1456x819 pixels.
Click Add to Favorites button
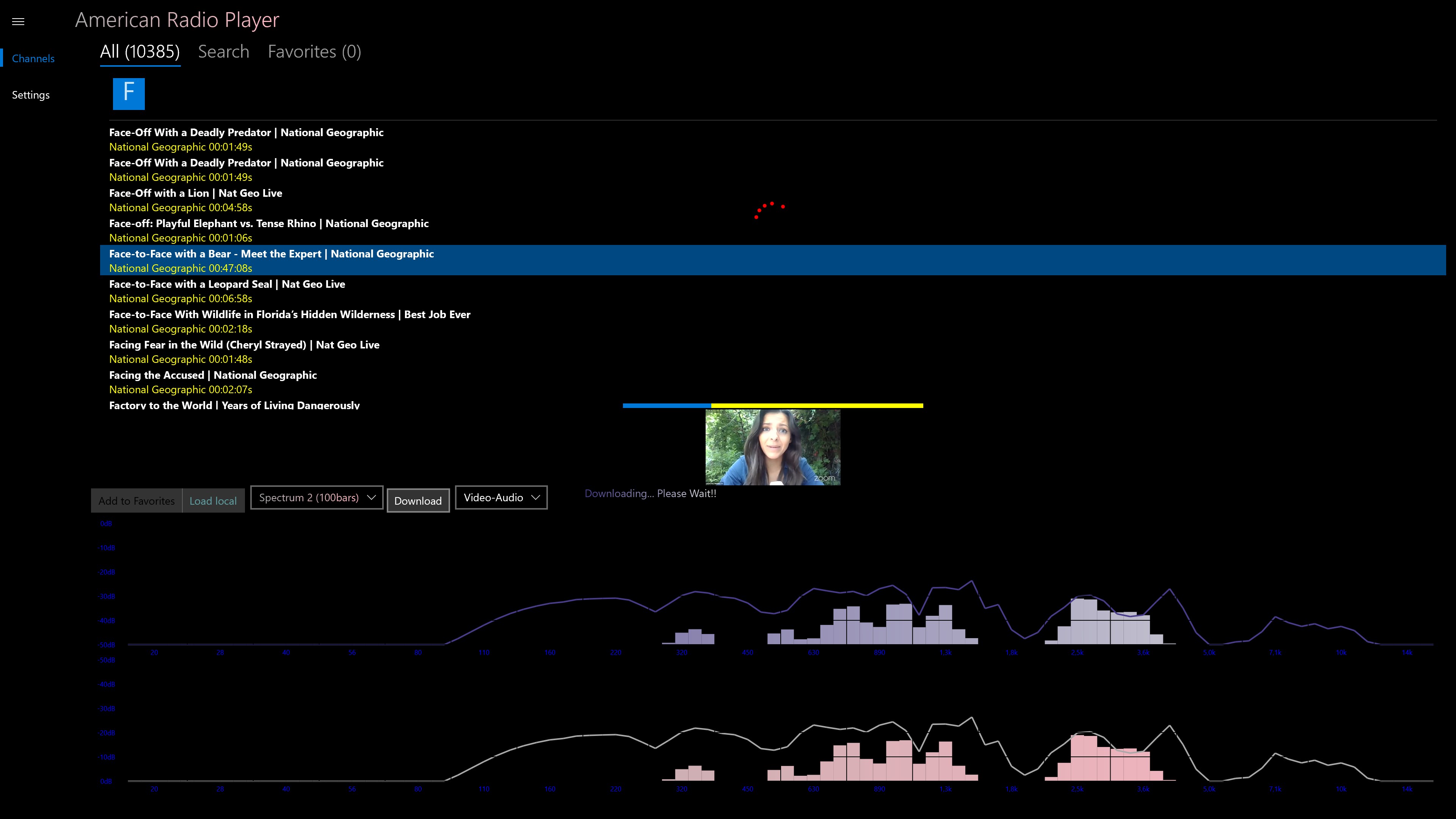pos(136,501)
